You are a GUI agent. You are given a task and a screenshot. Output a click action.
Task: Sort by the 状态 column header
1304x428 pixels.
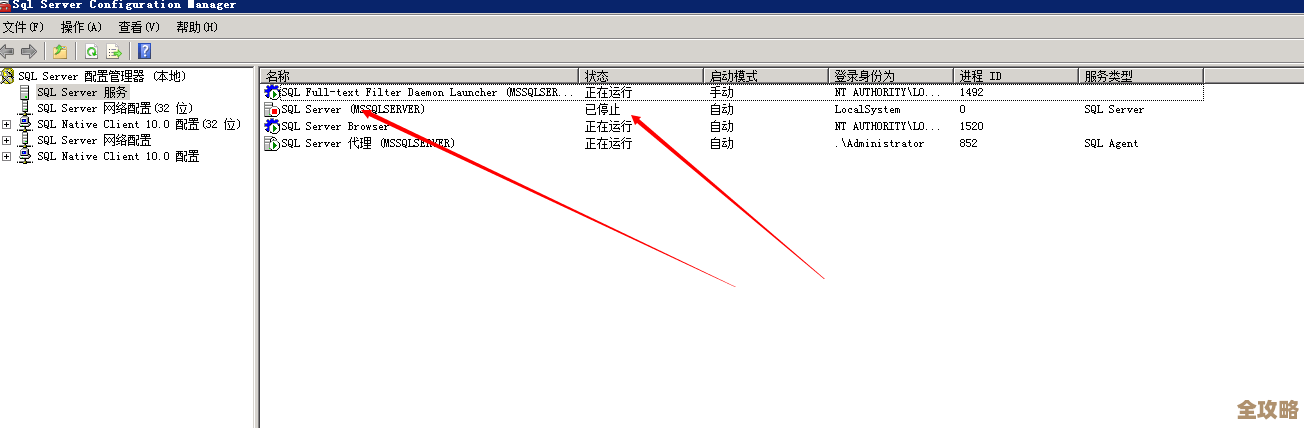[640, 76]
